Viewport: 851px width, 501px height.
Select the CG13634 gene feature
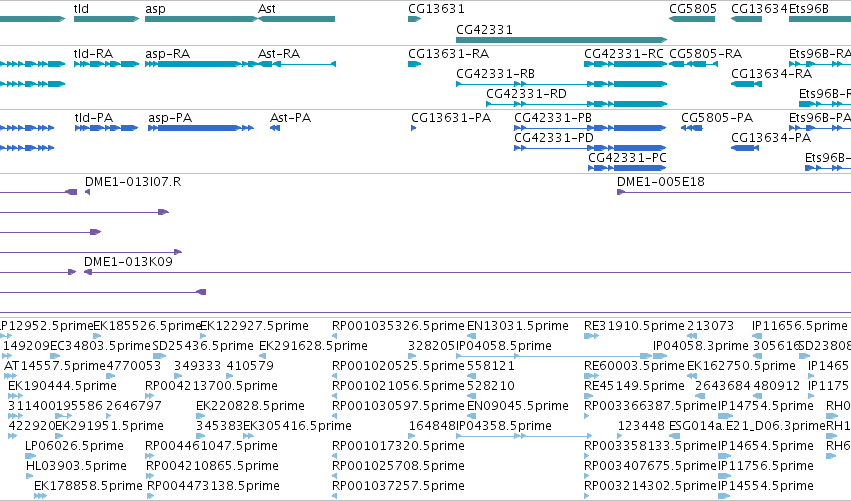click(747, 19)
